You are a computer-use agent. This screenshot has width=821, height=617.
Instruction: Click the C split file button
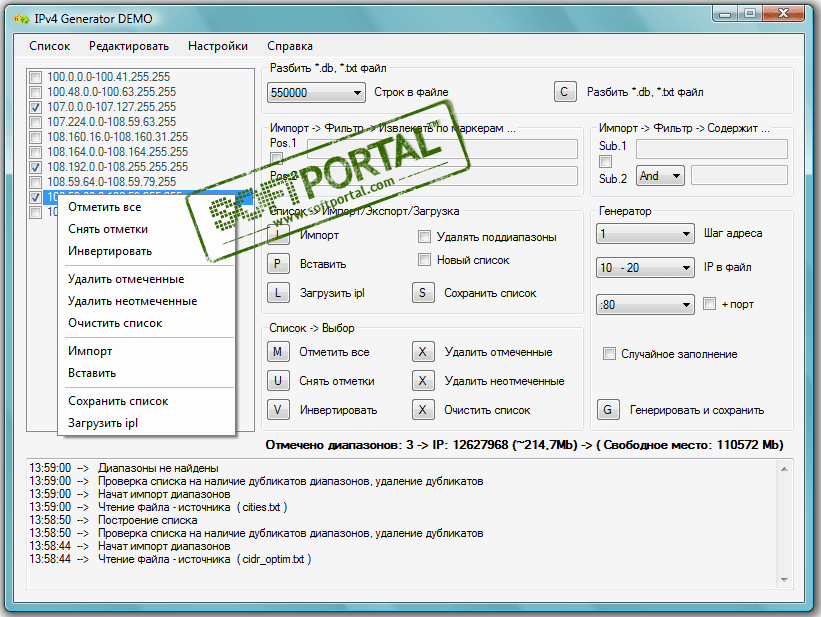click(565, 92)
